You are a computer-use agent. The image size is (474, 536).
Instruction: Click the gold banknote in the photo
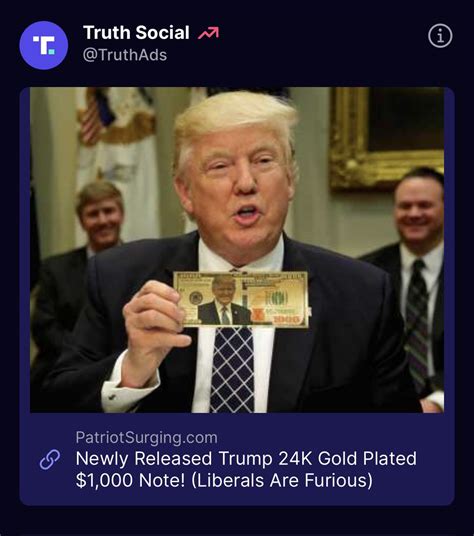[241, 299]
